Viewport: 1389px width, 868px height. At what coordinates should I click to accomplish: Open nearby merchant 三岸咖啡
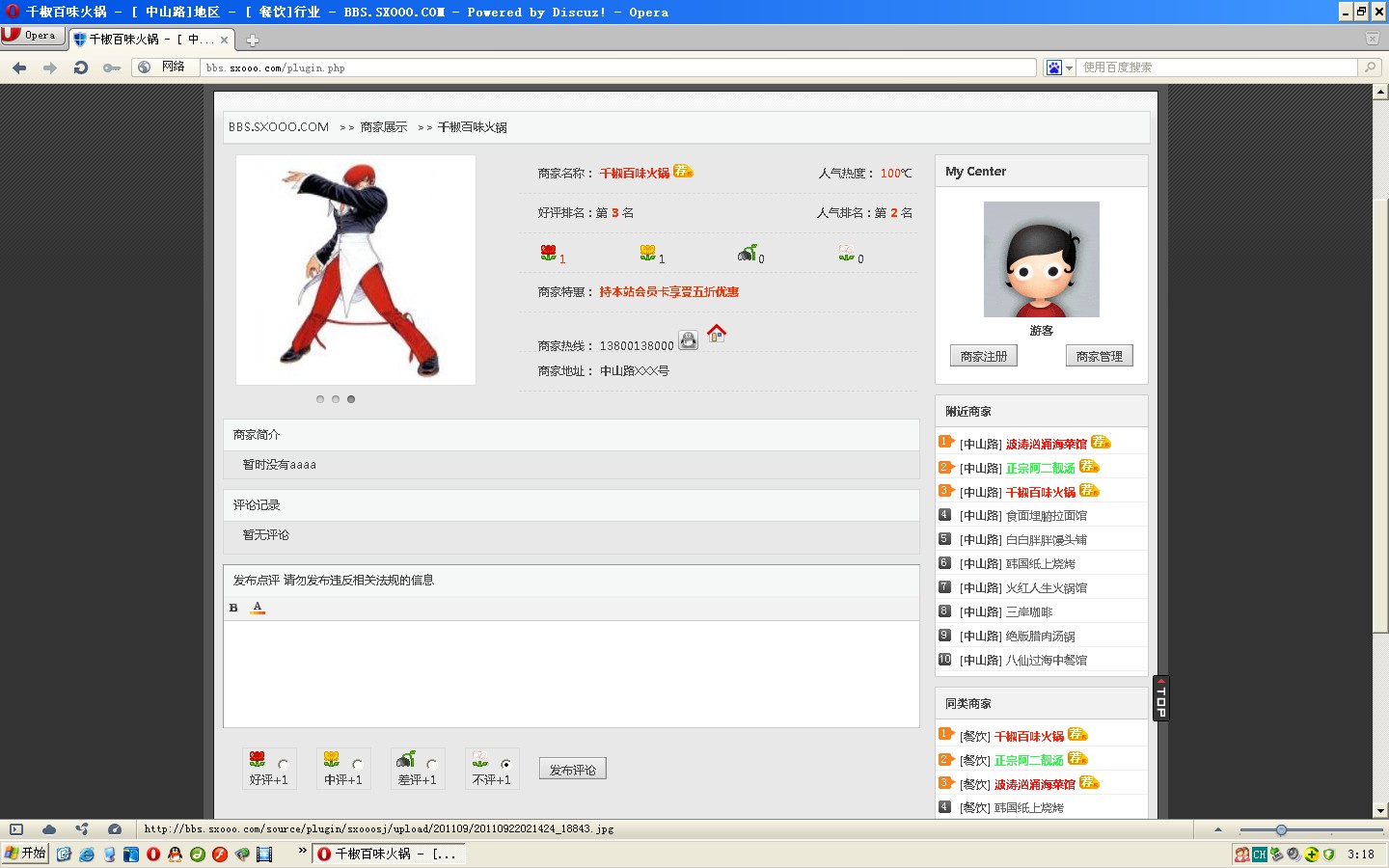(1028, 612)
